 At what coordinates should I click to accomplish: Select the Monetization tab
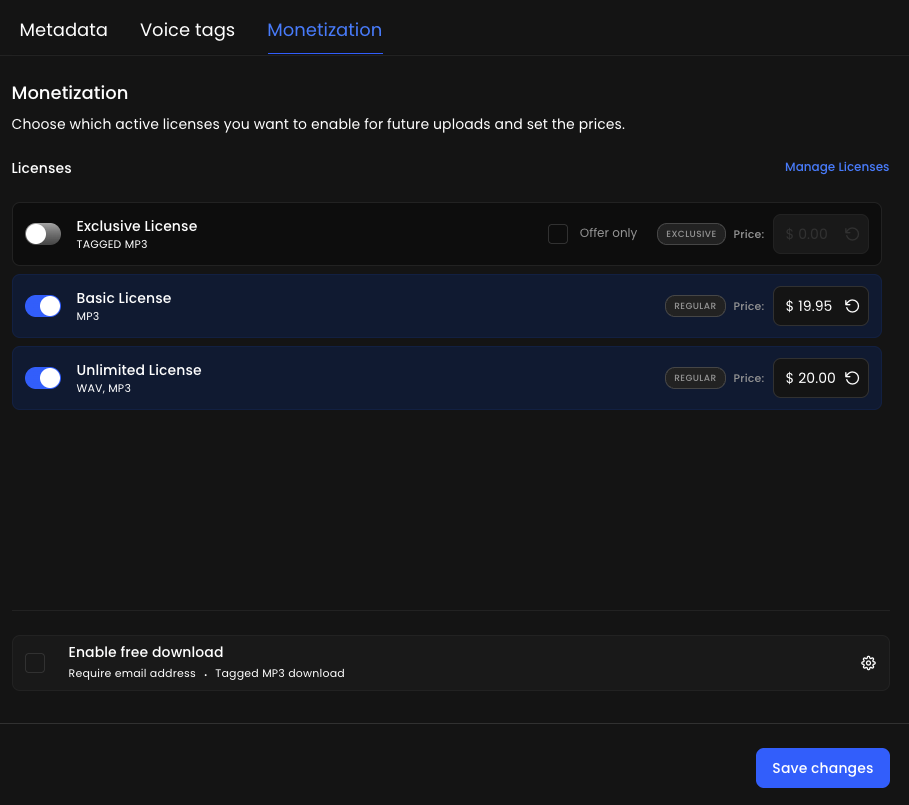pyautogui.click(x=324, y=30)
